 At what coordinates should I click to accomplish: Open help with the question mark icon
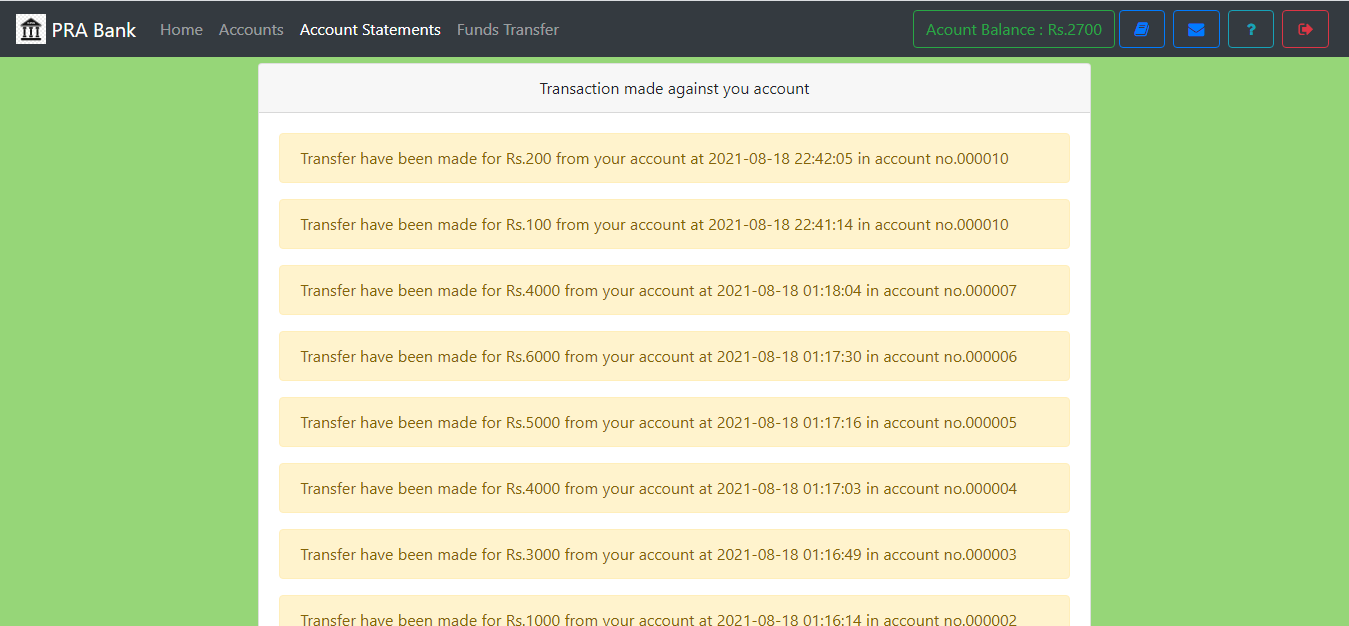(1251, 29)
